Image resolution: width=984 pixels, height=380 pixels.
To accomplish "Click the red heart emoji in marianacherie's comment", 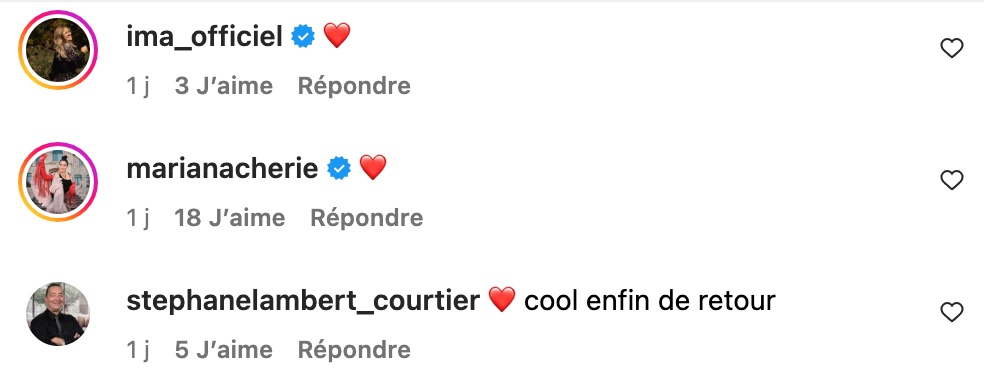I will tap(373, 168).
